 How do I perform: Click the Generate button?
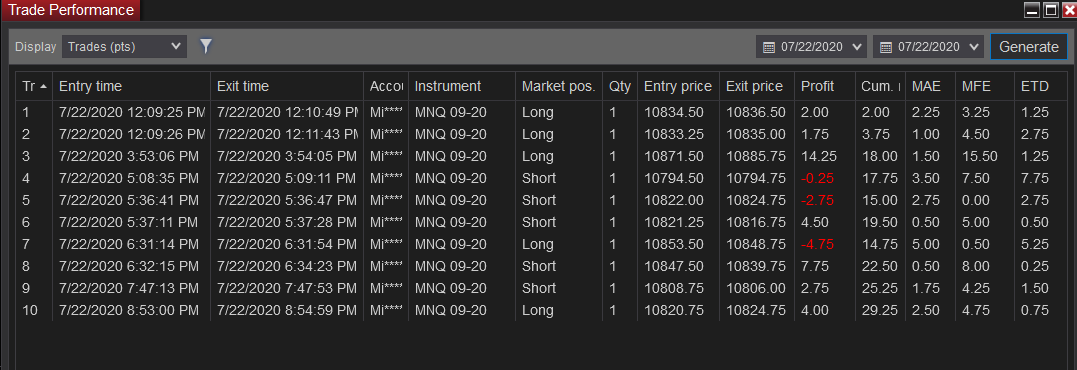coord(1028,47)
